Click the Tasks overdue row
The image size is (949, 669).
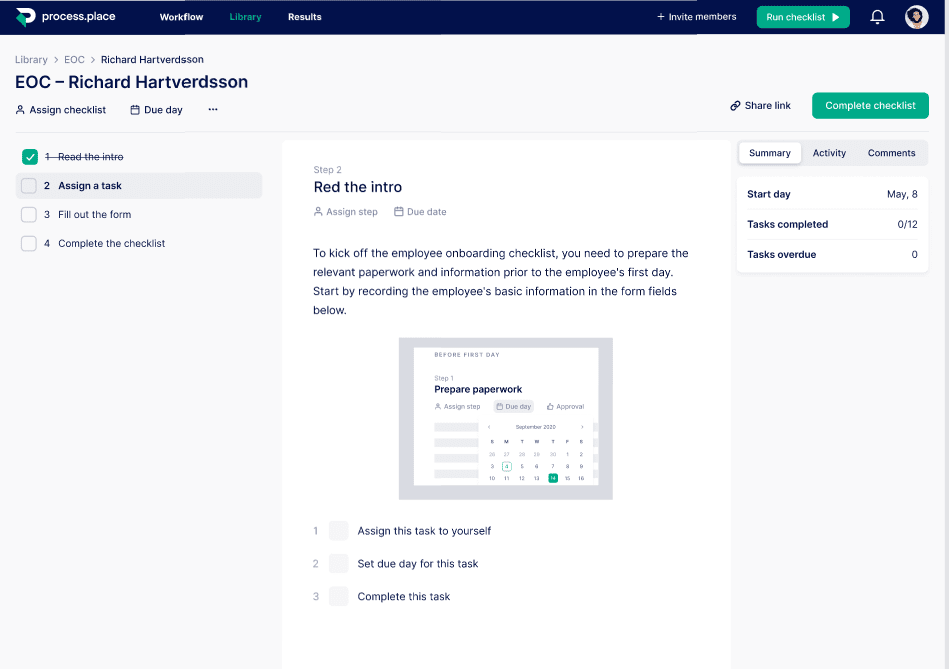pos(832,255)
